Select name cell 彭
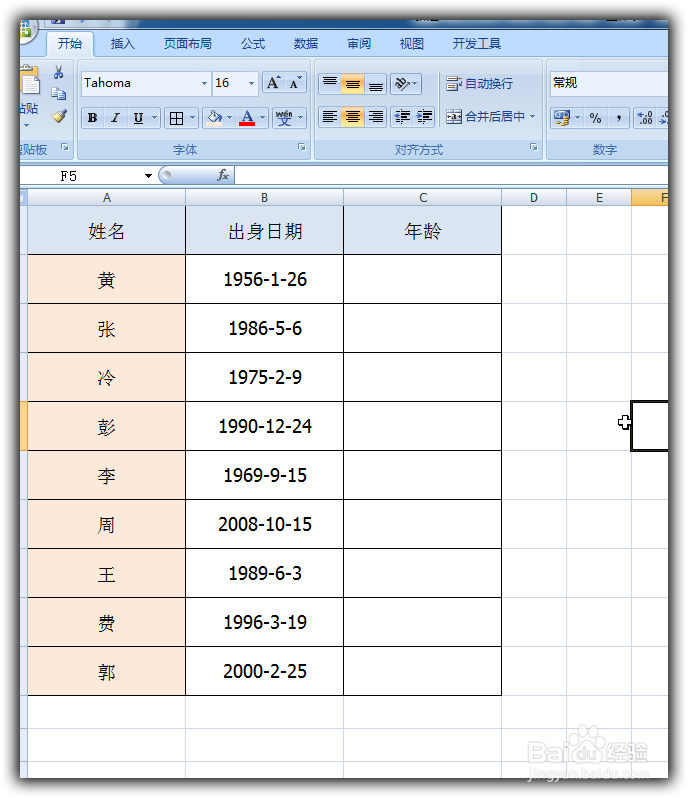Screen dimensions: 688x798 point(106,426)
